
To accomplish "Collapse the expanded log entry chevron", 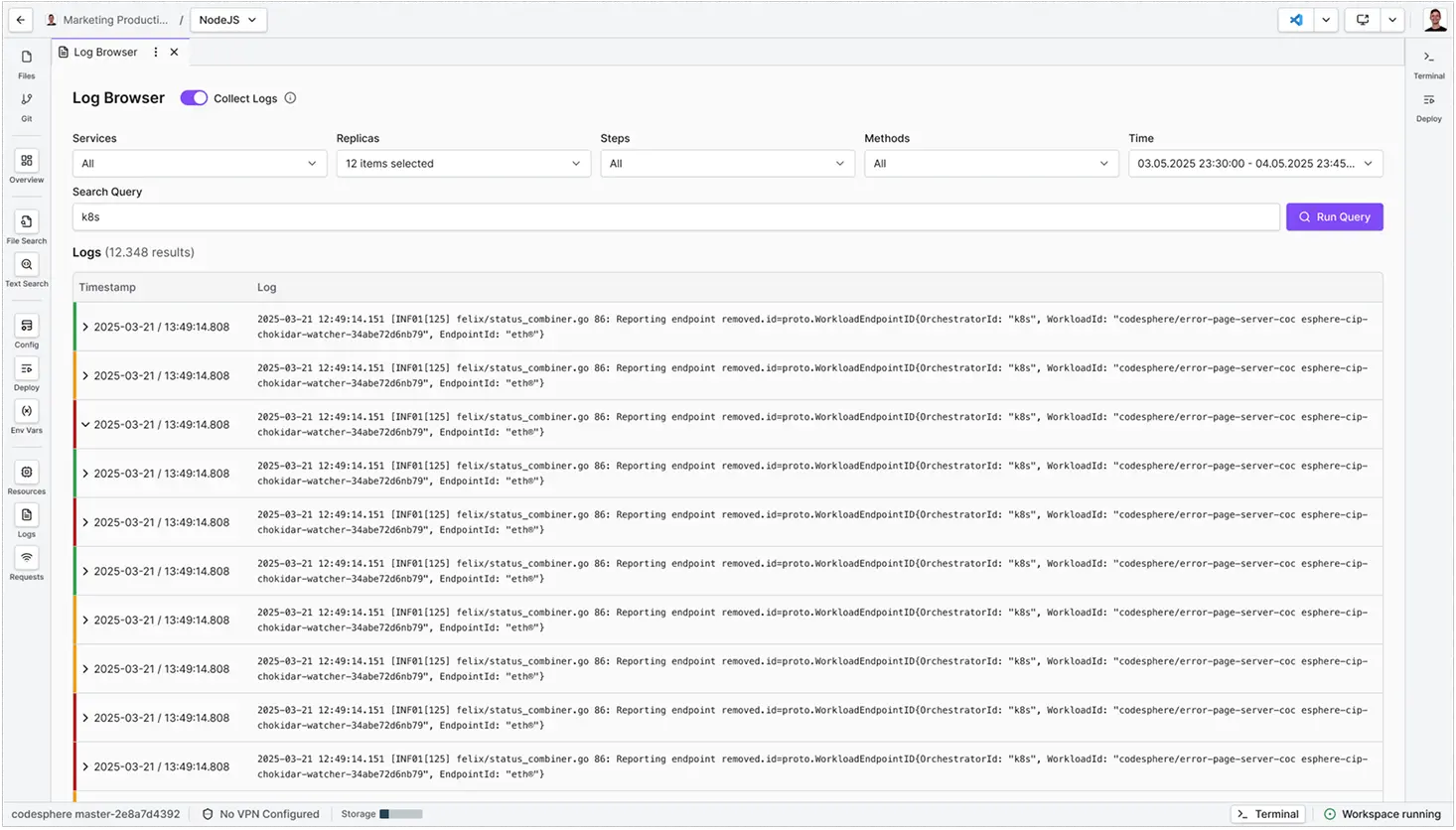I will click(x=85, y=425).
